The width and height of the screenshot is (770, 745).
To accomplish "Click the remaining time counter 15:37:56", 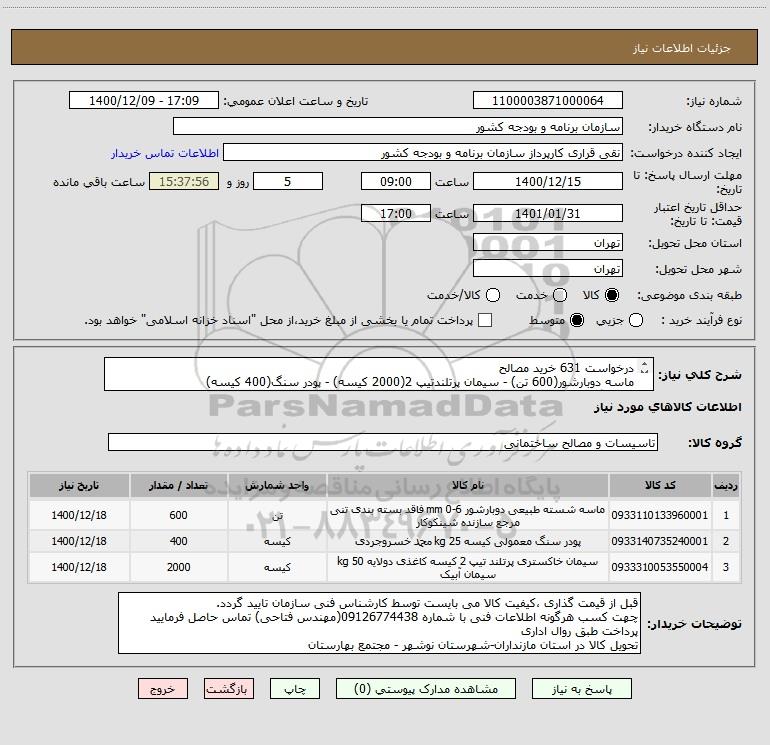I will coord(184,181).
